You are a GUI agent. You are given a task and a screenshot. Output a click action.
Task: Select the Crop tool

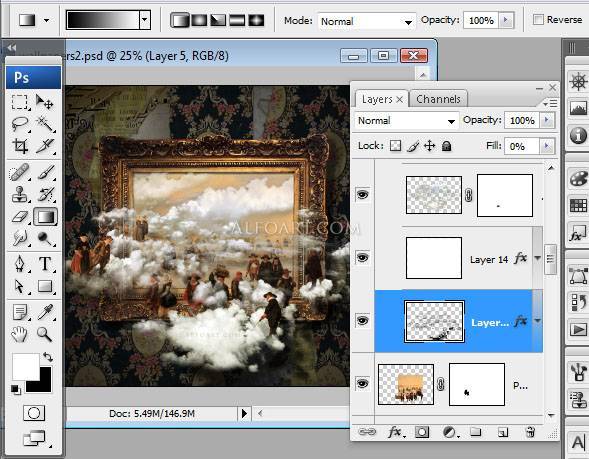click(x=20, y=146)
